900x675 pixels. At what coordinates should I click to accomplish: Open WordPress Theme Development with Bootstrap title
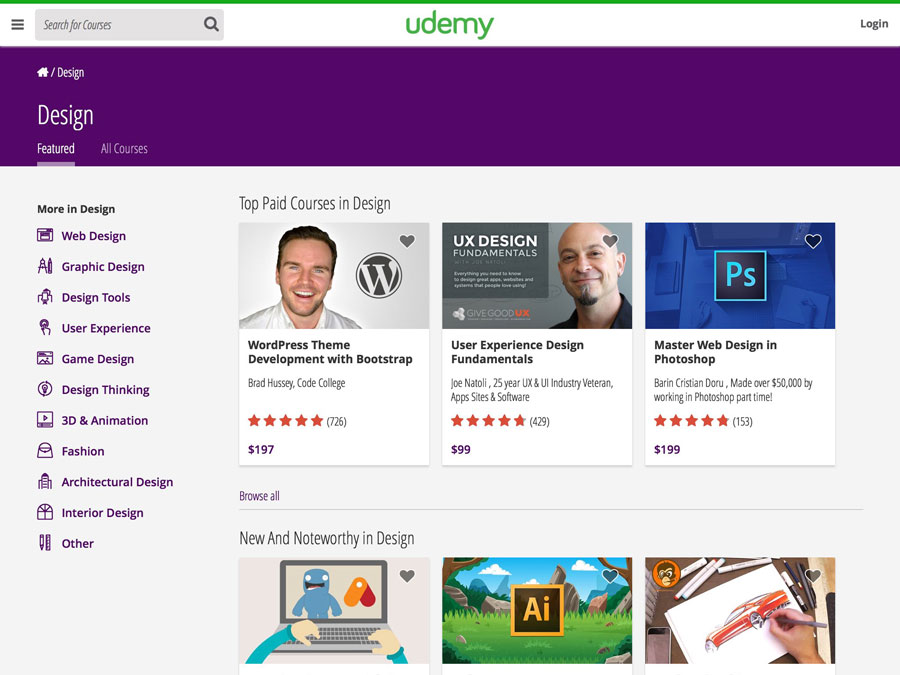(330, 352)
